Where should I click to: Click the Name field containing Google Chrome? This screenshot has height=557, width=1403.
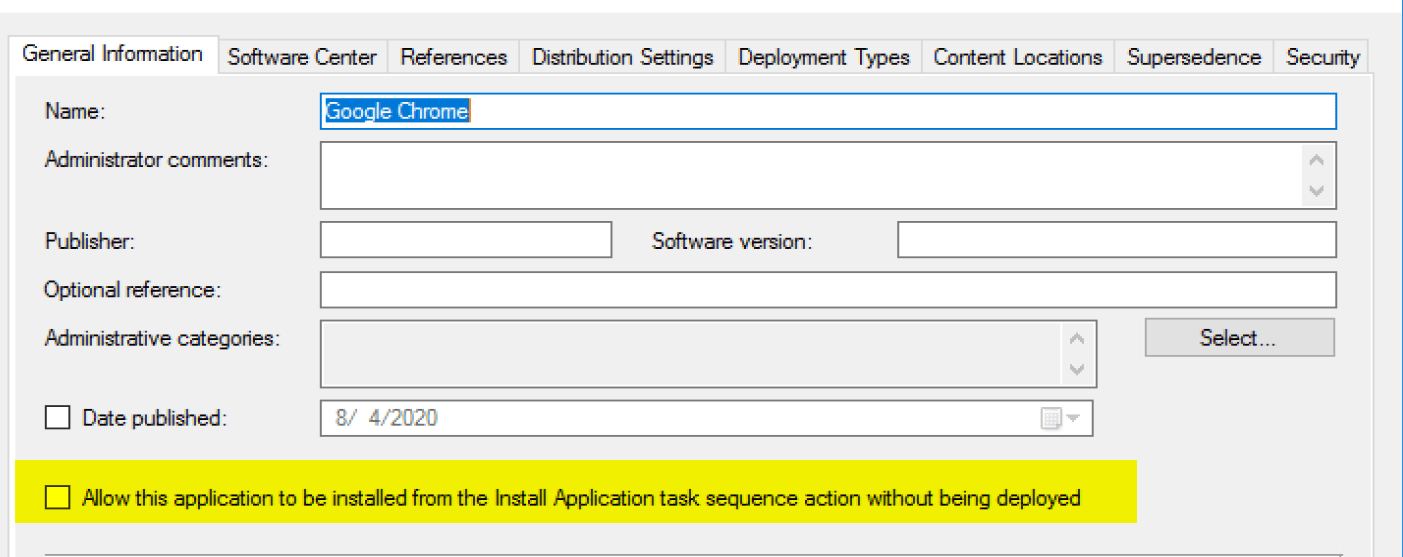(828, 111)
